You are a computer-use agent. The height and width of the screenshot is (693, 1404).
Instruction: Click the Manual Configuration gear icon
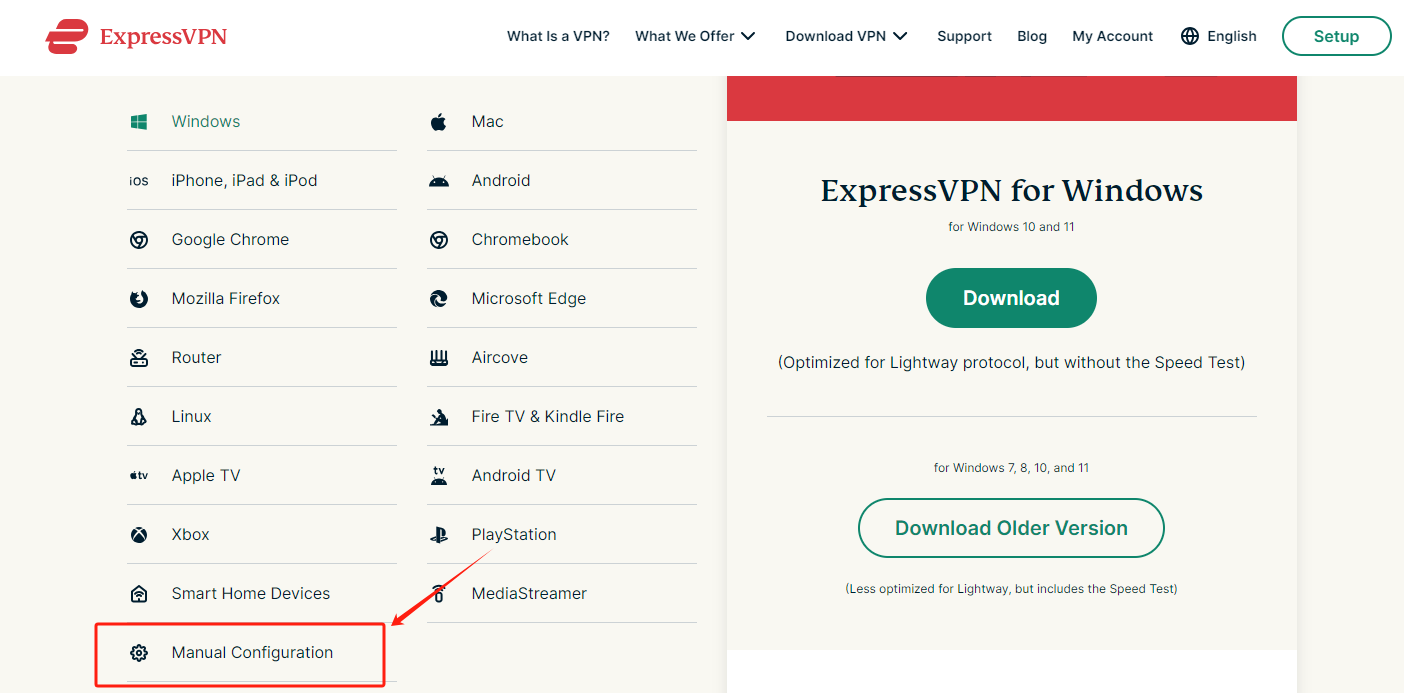point(139,653)
